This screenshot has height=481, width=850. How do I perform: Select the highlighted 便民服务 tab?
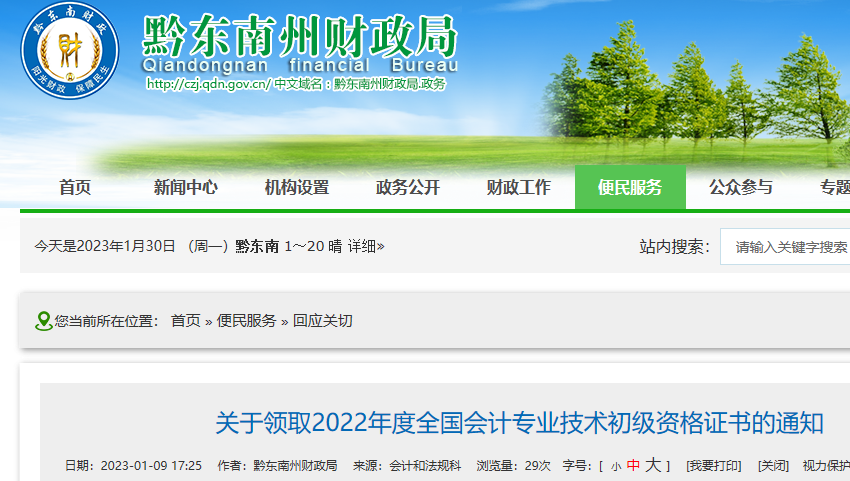point(630,187)
